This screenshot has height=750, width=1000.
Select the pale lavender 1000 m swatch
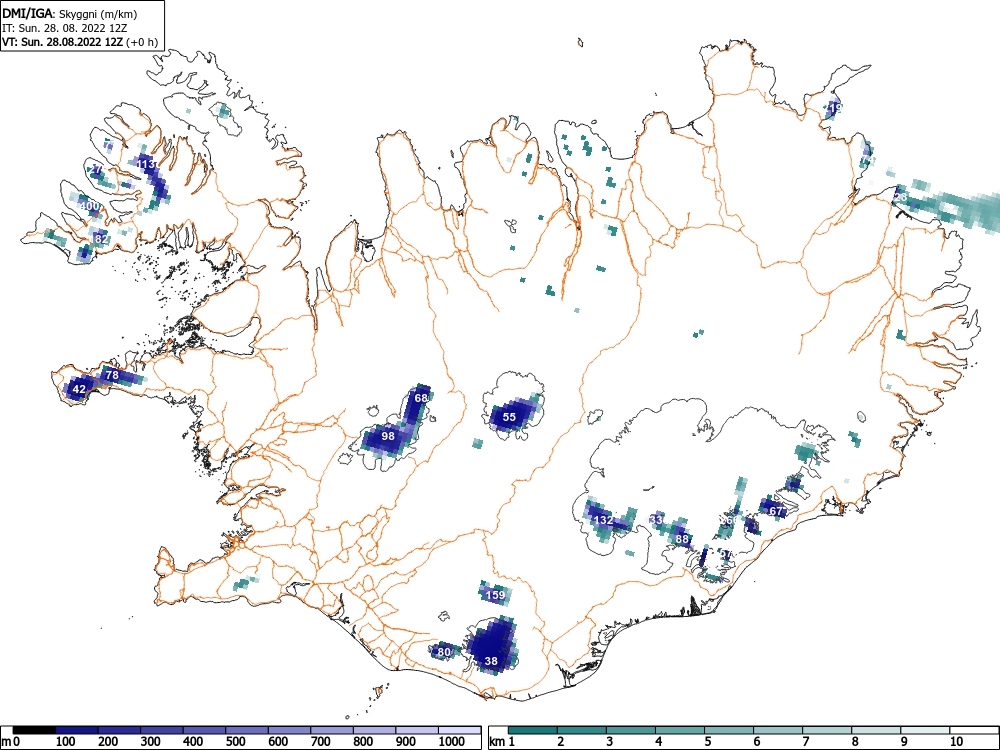460,730
